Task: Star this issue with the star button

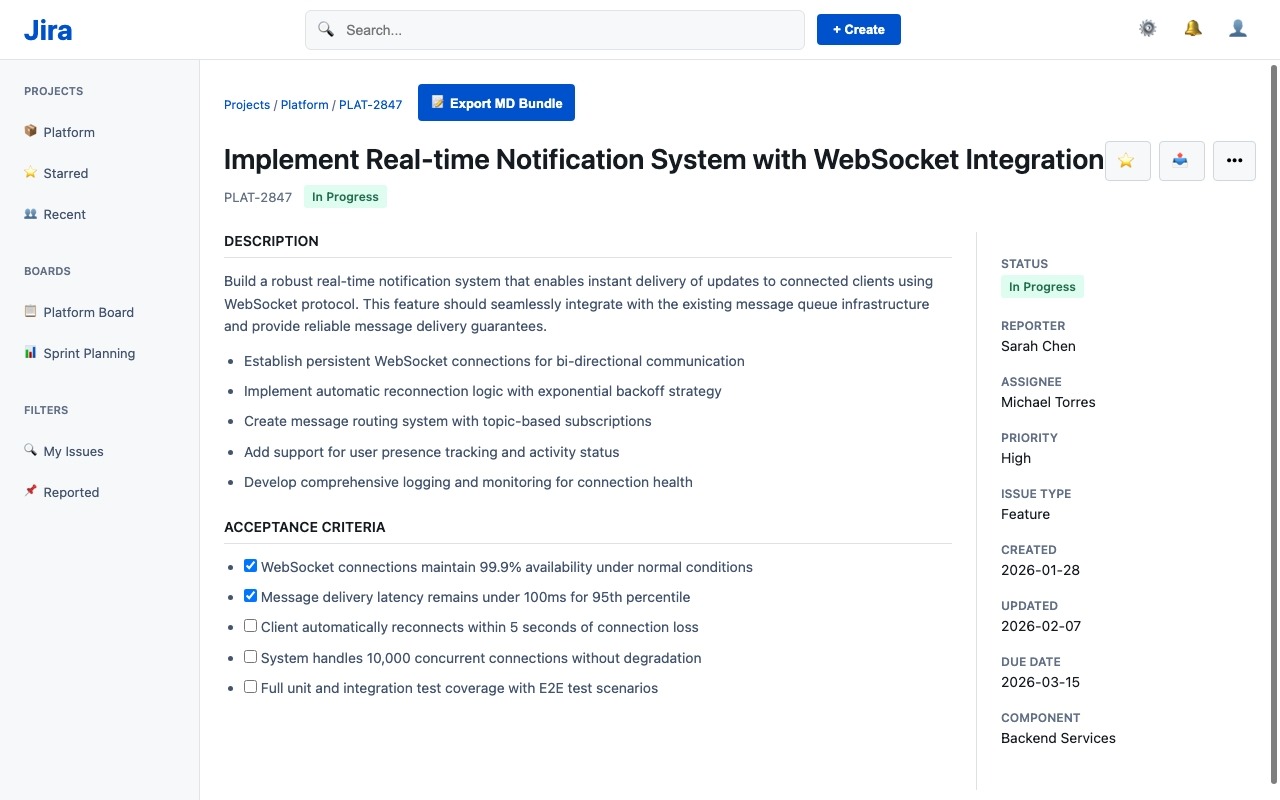Action: point(1127,161)
